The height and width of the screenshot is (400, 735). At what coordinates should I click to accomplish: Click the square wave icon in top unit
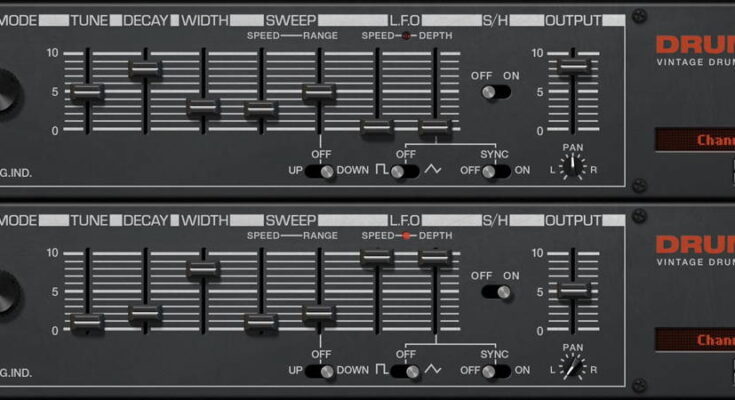382,171
